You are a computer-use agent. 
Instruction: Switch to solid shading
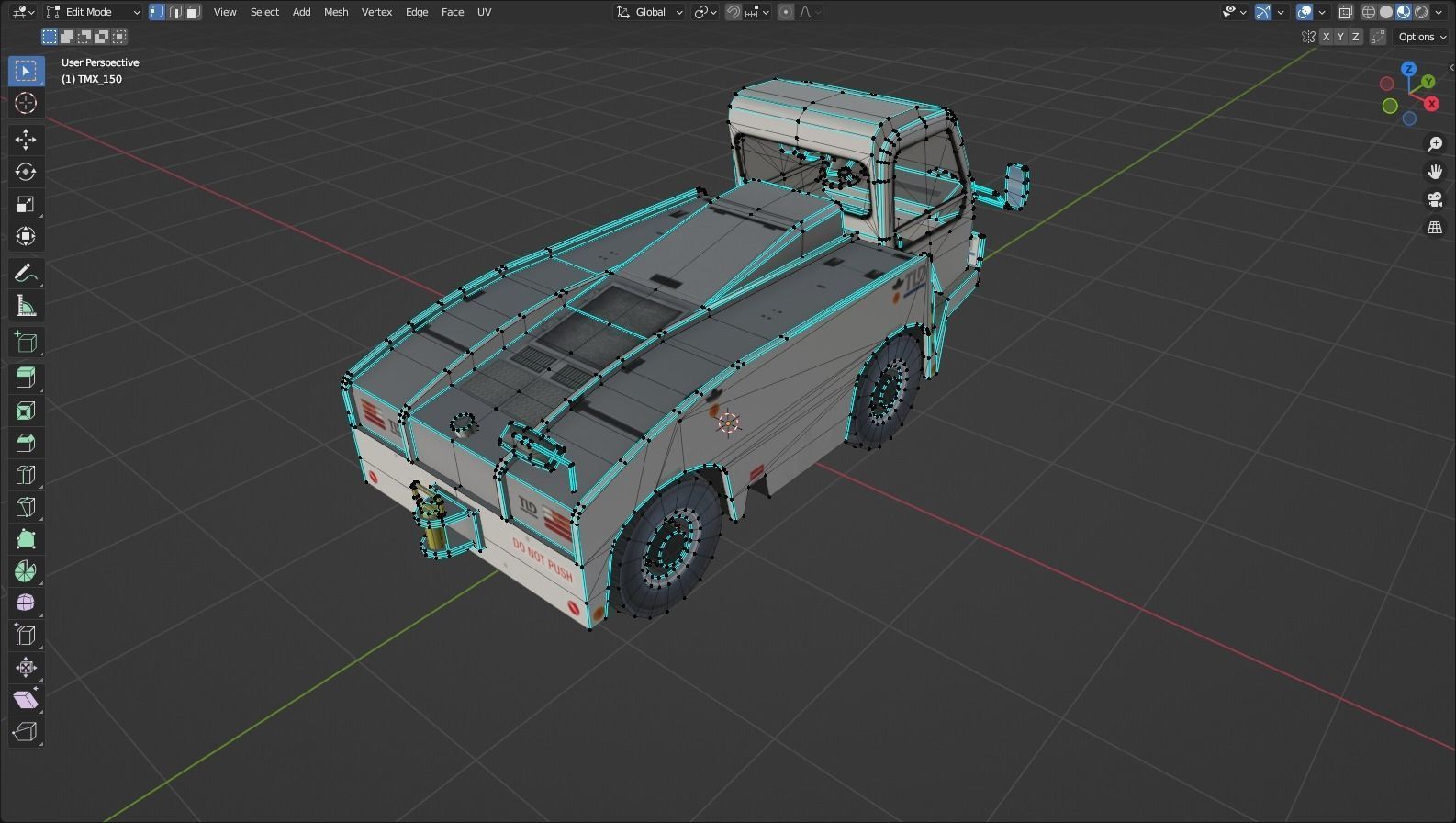1386,12
